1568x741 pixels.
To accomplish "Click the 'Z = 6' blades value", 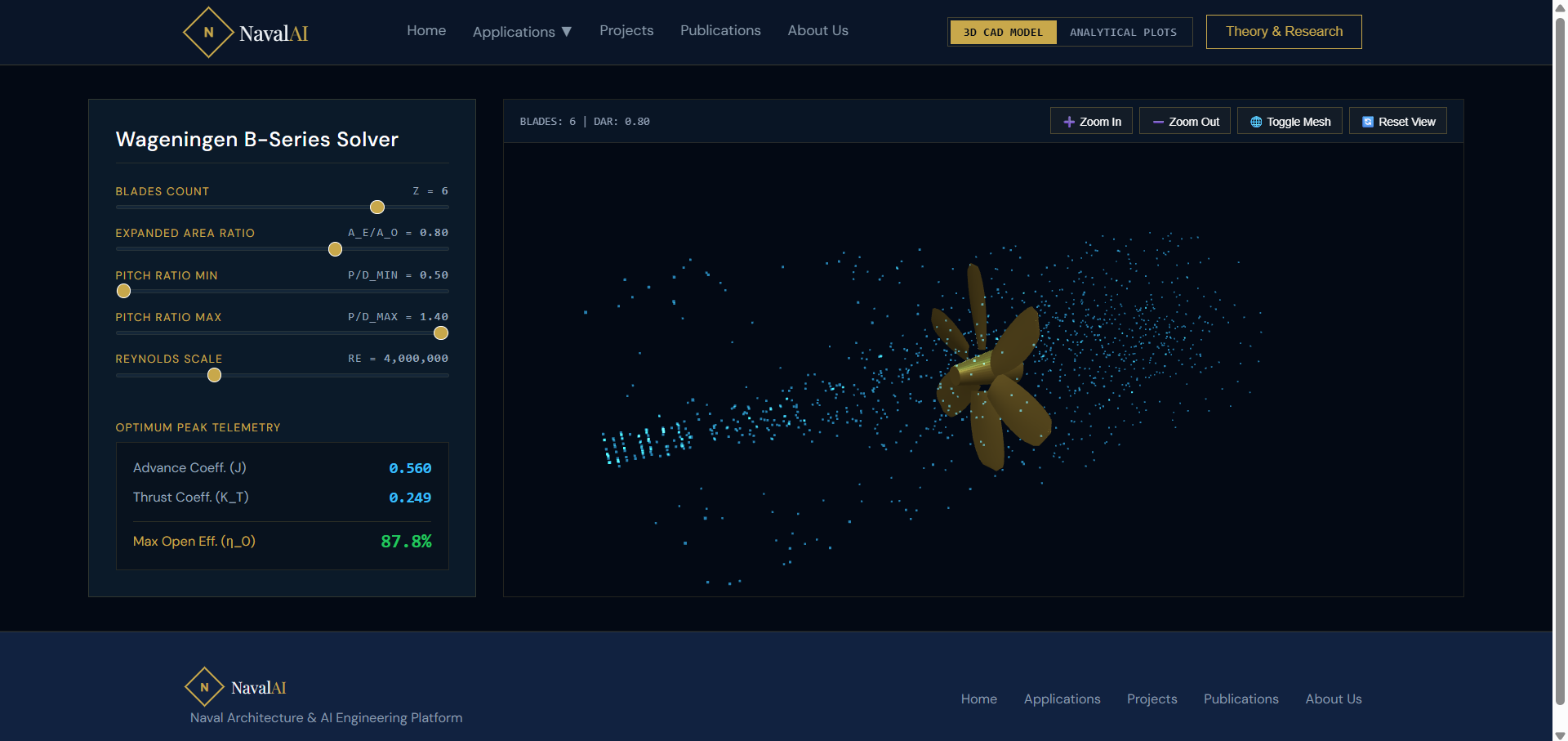I will (x=430, y=191).
